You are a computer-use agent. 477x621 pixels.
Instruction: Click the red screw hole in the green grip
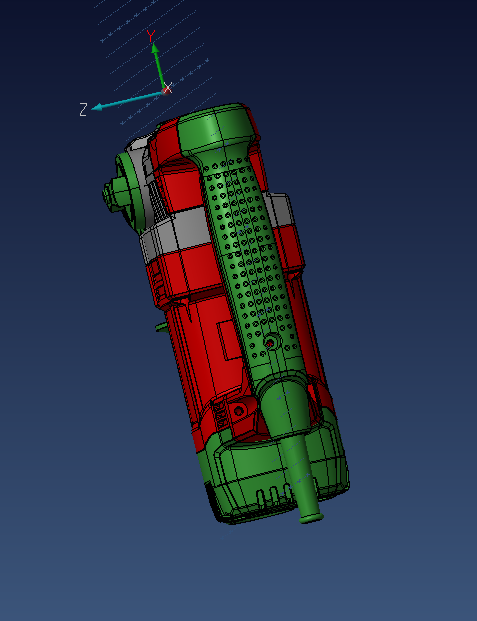tap(270, 343)
